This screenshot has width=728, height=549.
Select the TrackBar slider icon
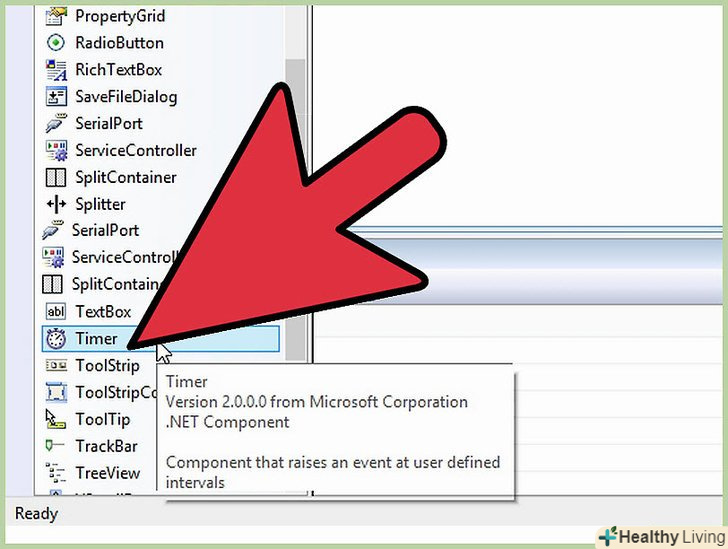(x=55, y=446)
